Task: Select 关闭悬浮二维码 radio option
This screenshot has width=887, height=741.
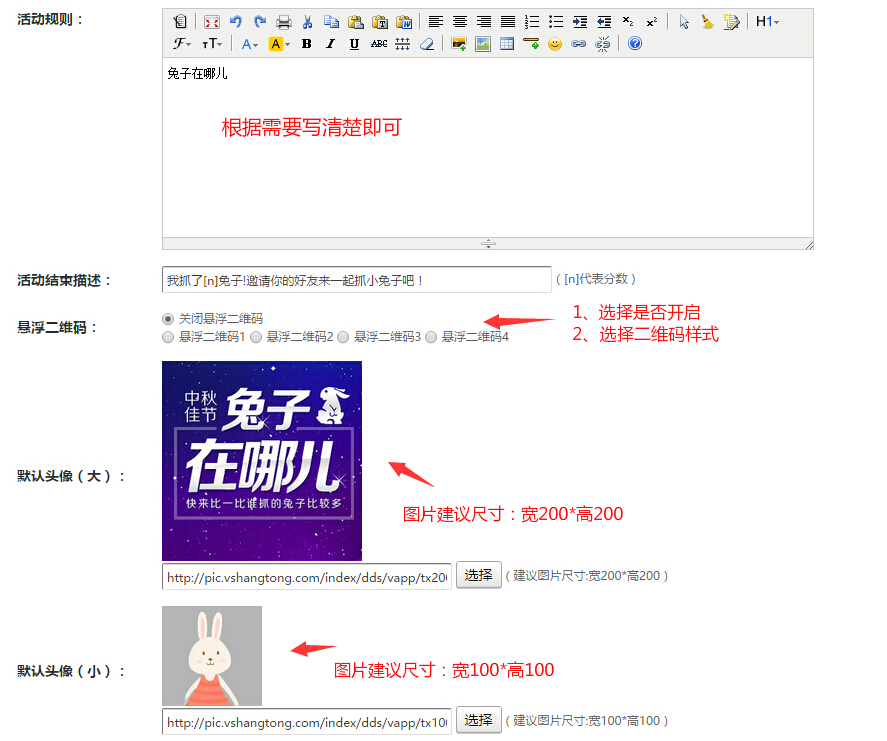Action: coord(168,318)
